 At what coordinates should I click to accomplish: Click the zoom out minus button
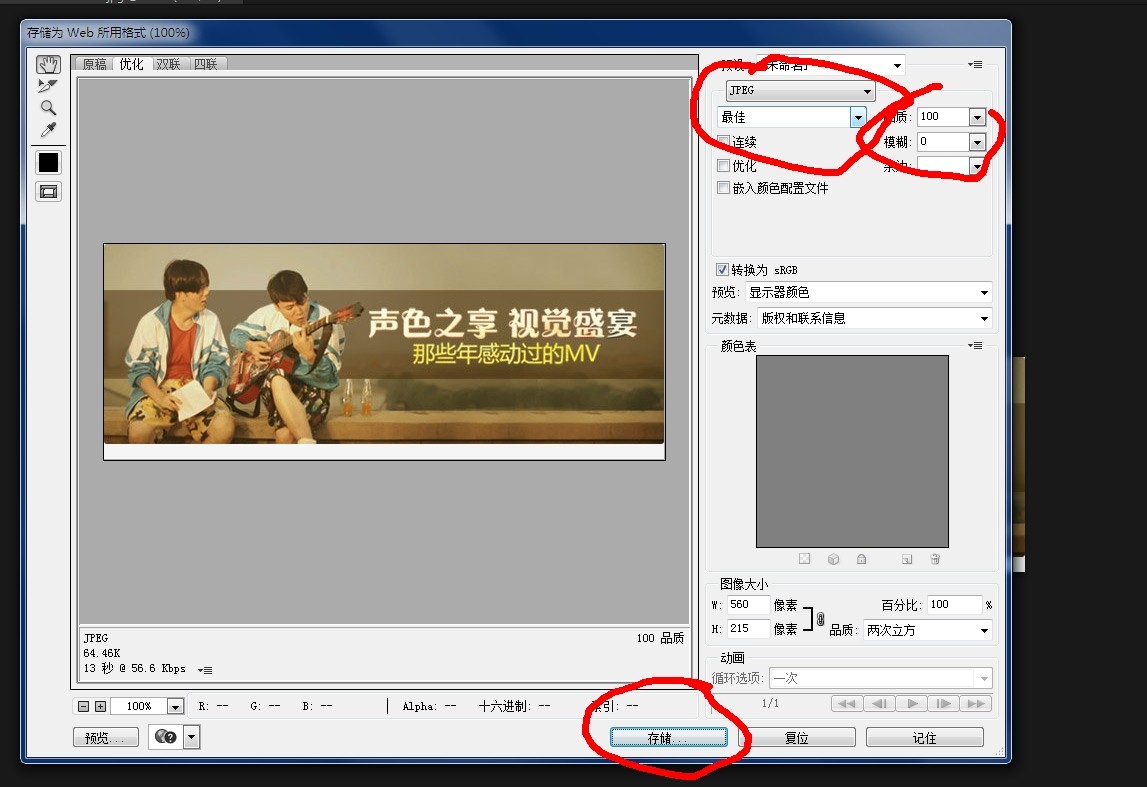coord(83,707)
